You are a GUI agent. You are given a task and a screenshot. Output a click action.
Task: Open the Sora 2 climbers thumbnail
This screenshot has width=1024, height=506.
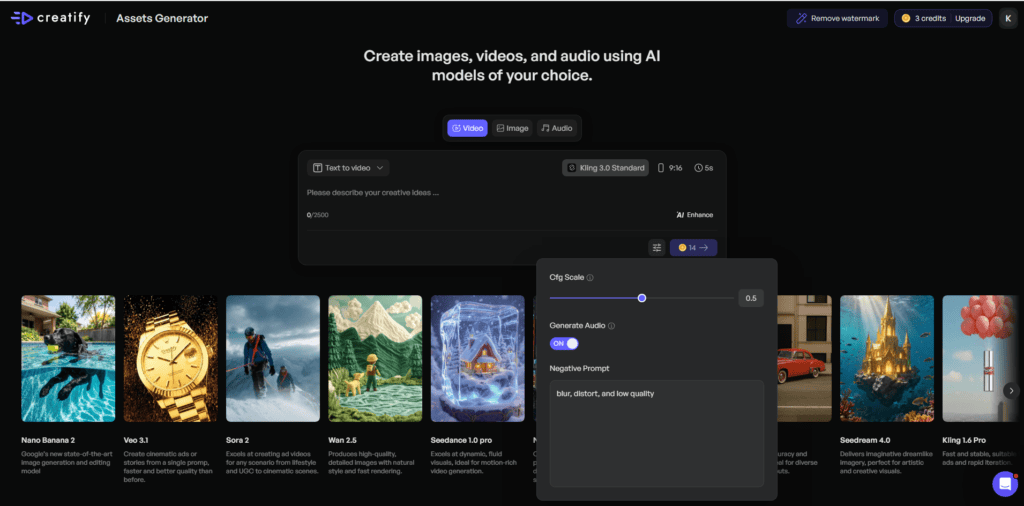[273, 358]
